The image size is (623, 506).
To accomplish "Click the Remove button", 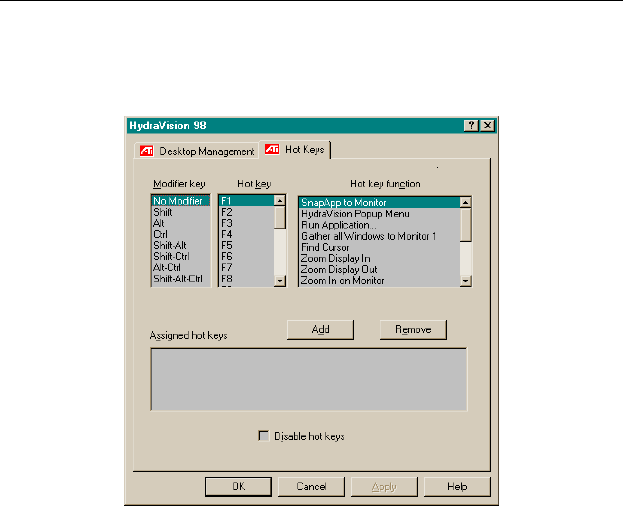I will (413, 330).
